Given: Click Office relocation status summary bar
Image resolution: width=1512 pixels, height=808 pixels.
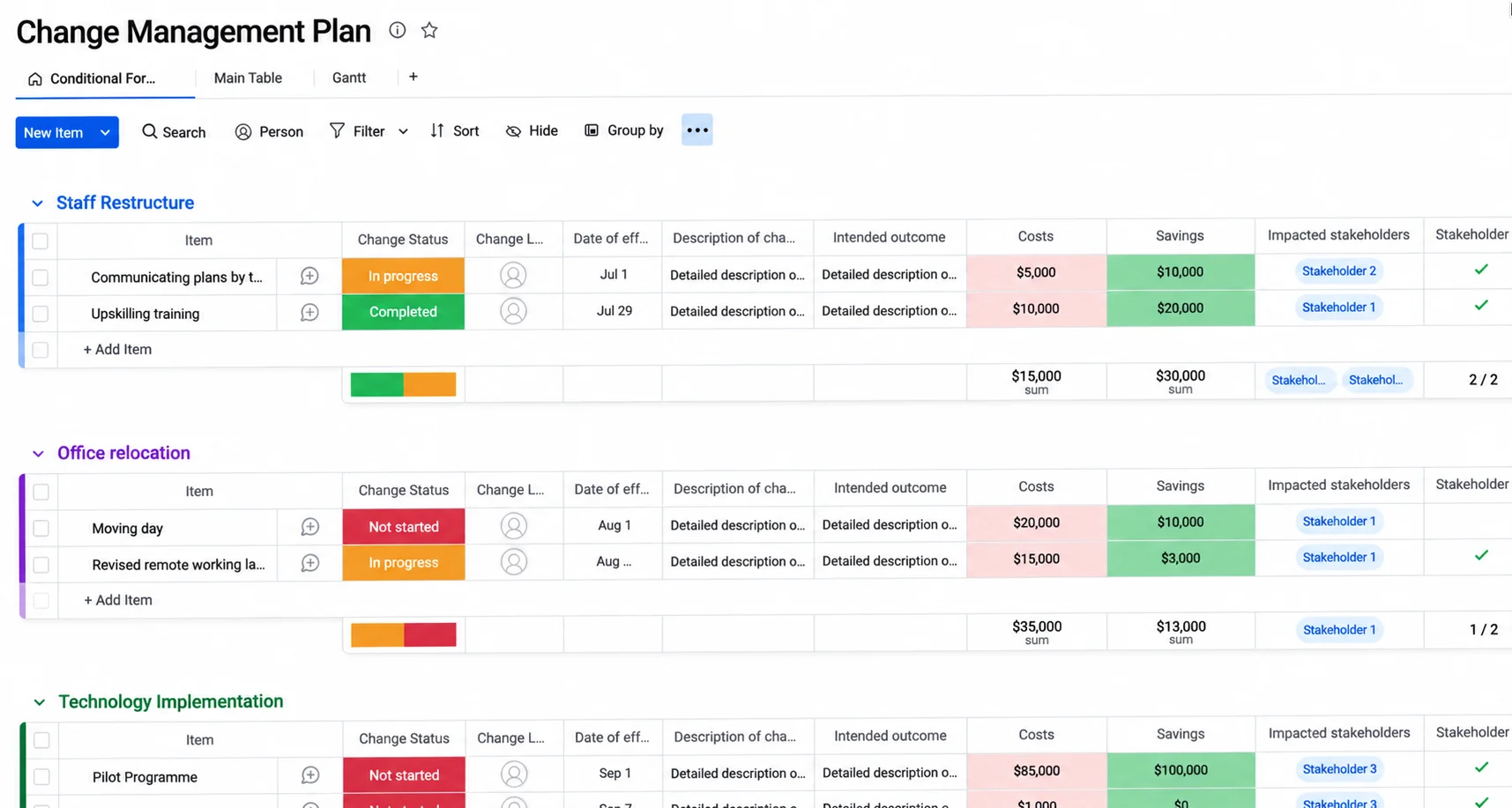Looking at the screenshot, I should [404, 634].
